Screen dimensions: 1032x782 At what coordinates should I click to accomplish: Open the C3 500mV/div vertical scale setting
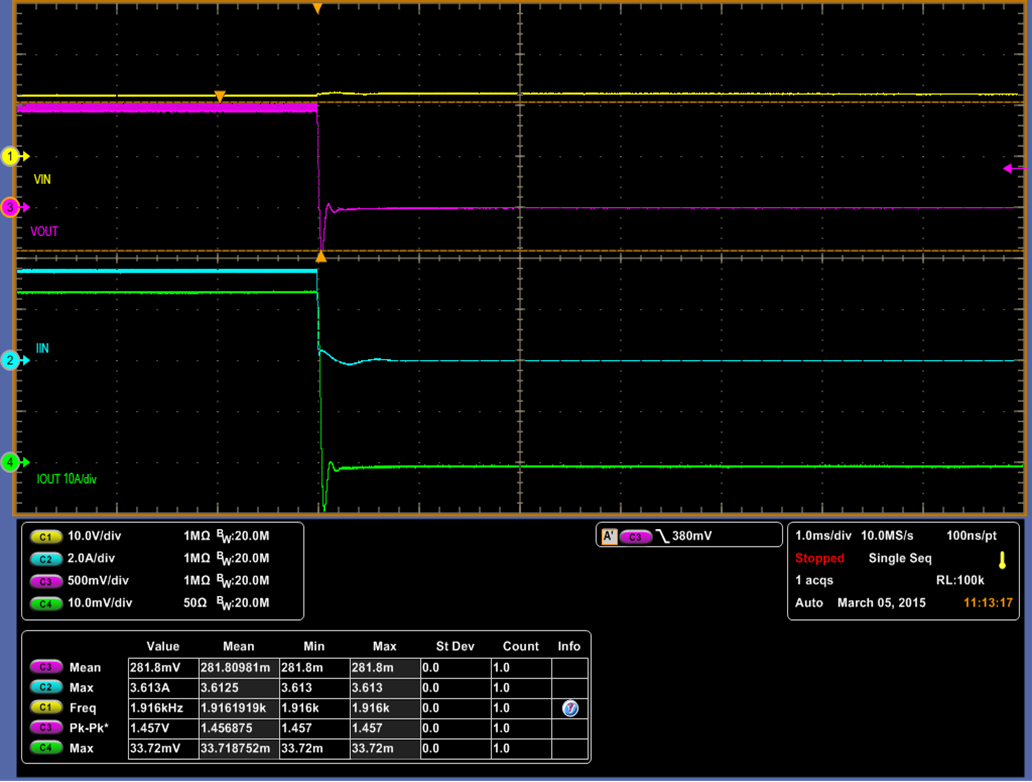[97, 581]
